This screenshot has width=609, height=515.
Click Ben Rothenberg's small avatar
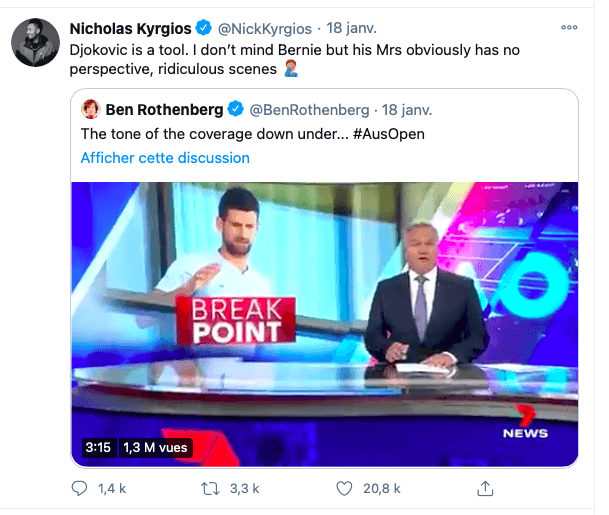click(90, 108)
